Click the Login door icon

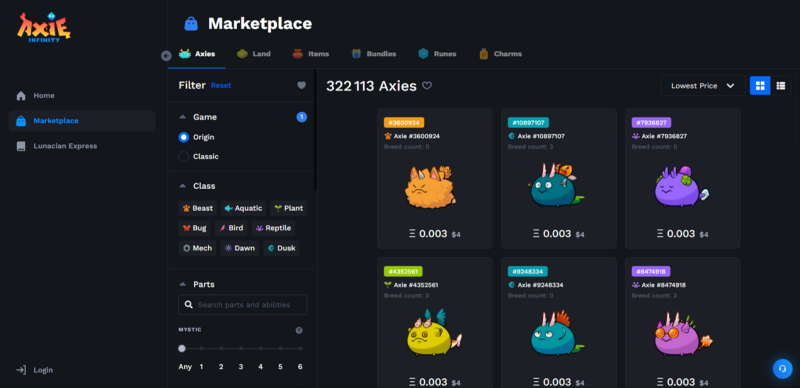tap(21, 370)
